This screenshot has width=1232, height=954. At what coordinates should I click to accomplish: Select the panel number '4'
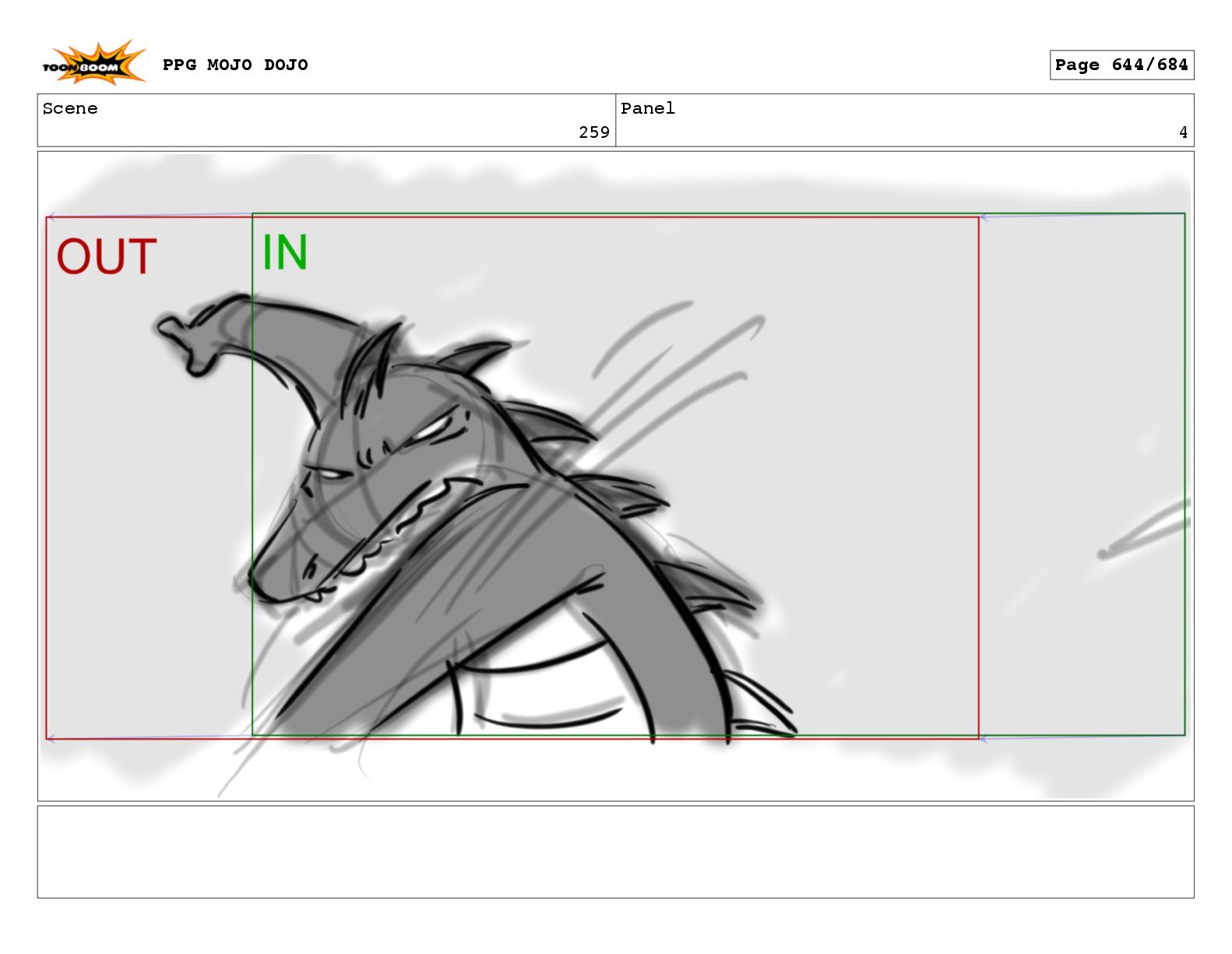pos(1183,132)
